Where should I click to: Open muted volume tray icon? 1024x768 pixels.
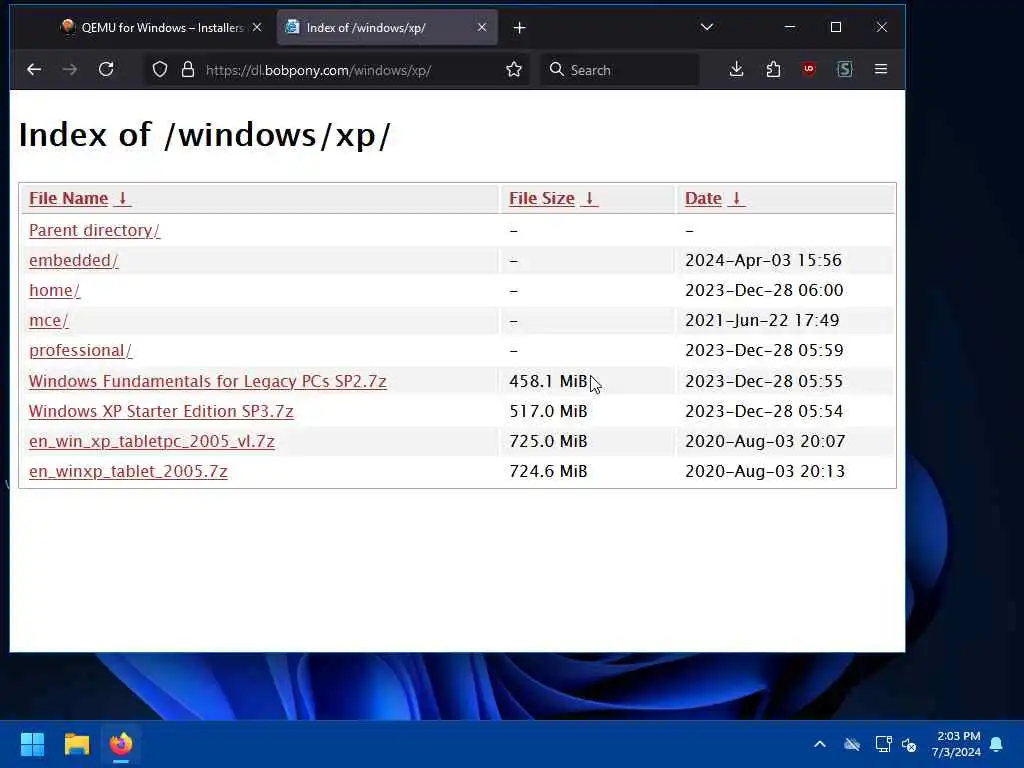909,744
